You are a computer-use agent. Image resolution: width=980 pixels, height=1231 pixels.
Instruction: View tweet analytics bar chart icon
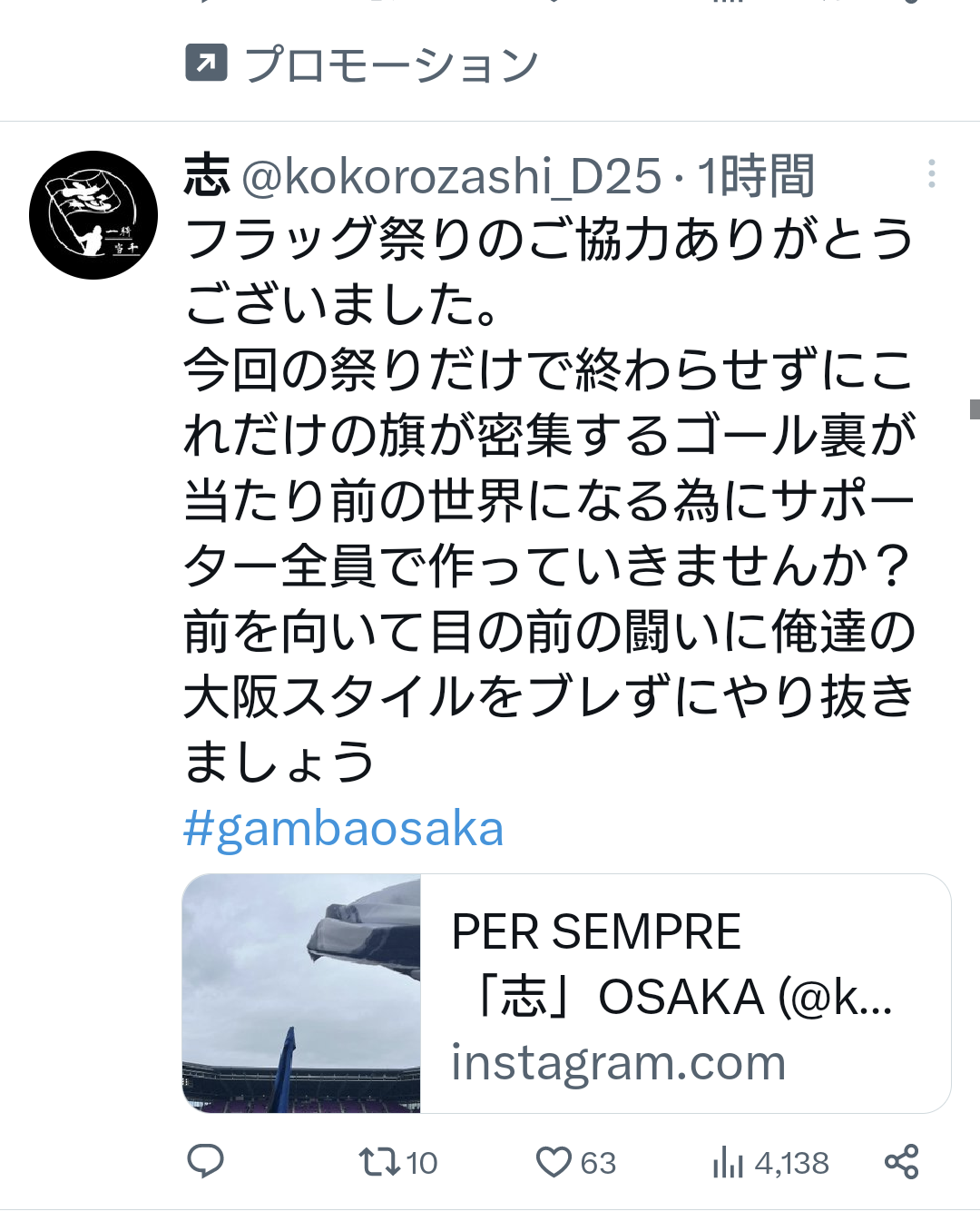[x=728, y=1162]
